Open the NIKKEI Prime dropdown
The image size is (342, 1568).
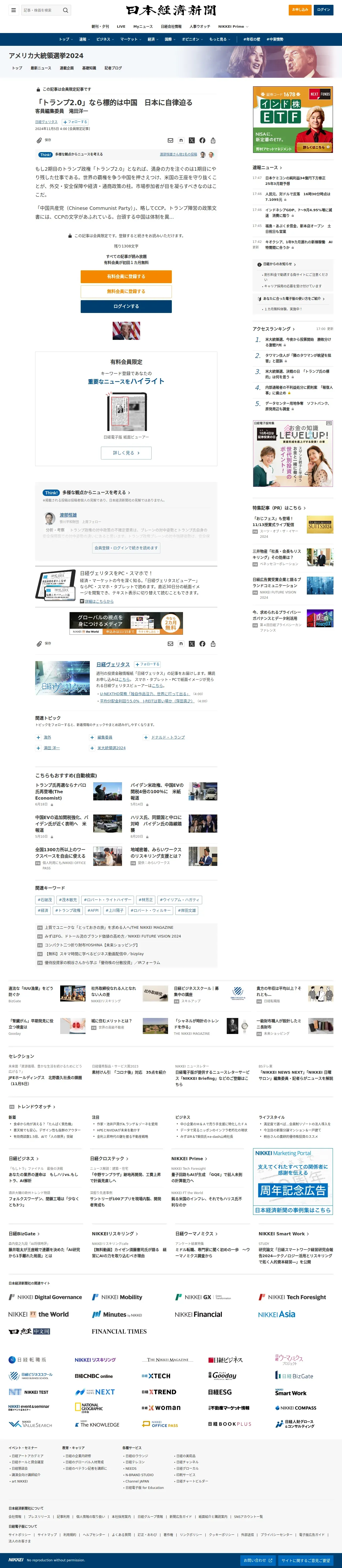pyautogui.click(x=233, y=27)
